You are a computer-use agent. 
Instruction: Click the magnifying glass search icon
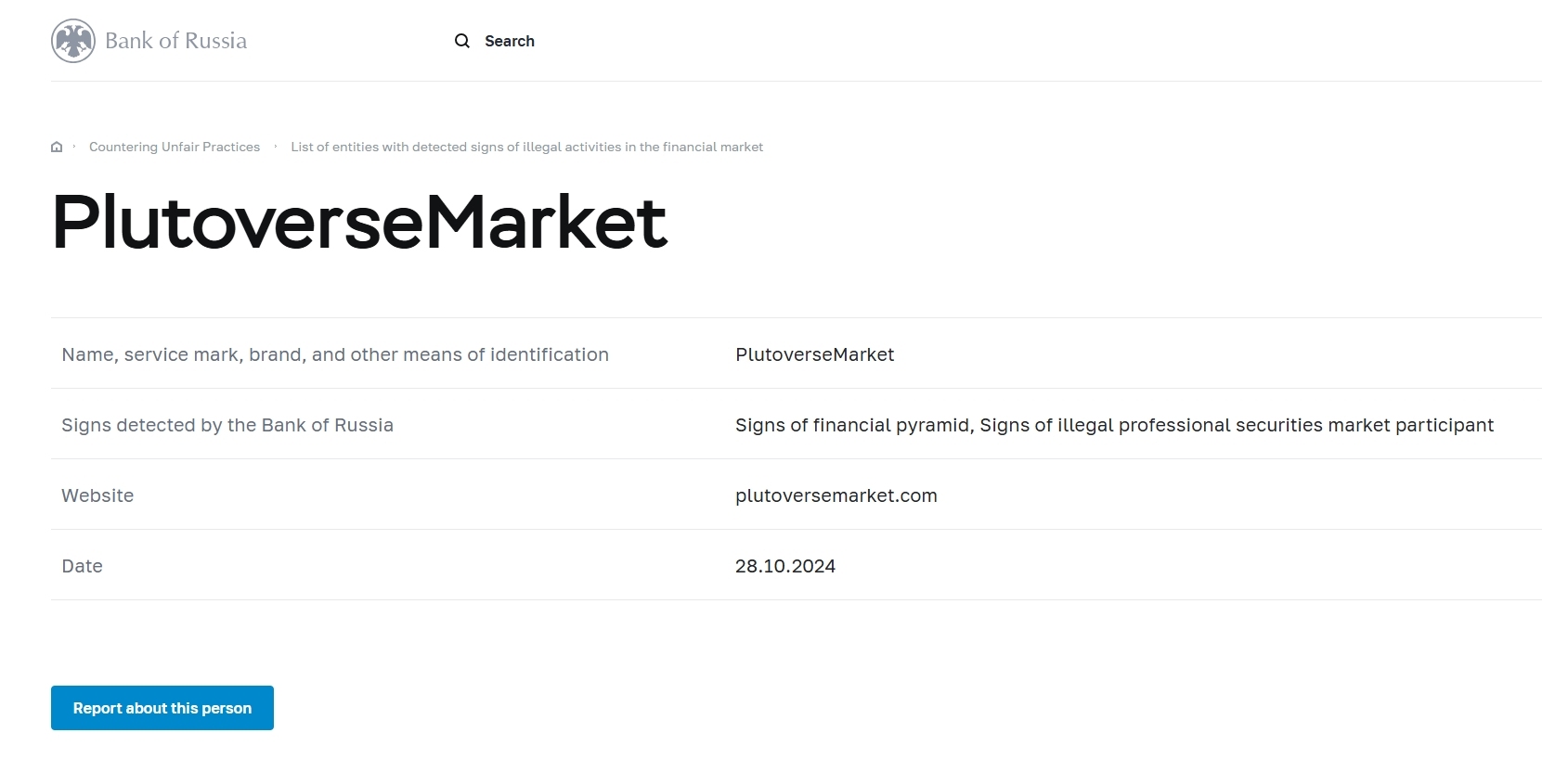(461, 41)
